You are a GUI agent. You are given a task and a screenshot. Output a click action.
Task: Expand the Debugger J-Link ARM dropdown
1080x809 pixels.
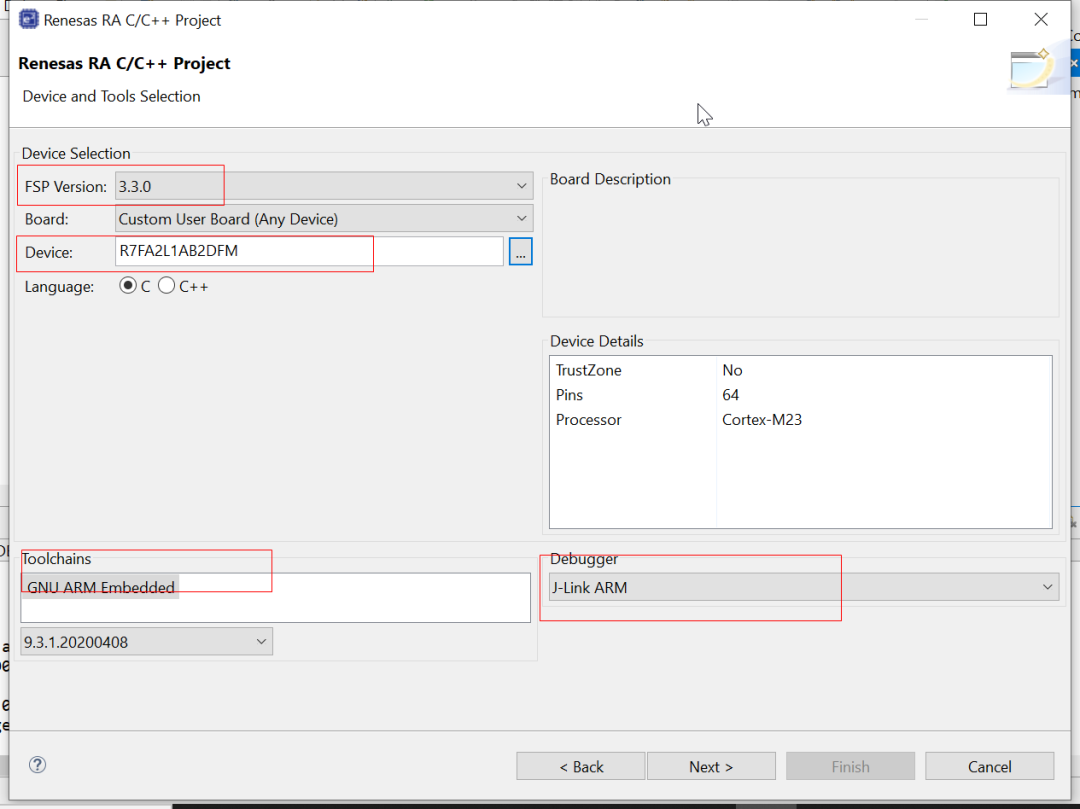[x=803, y=587]
